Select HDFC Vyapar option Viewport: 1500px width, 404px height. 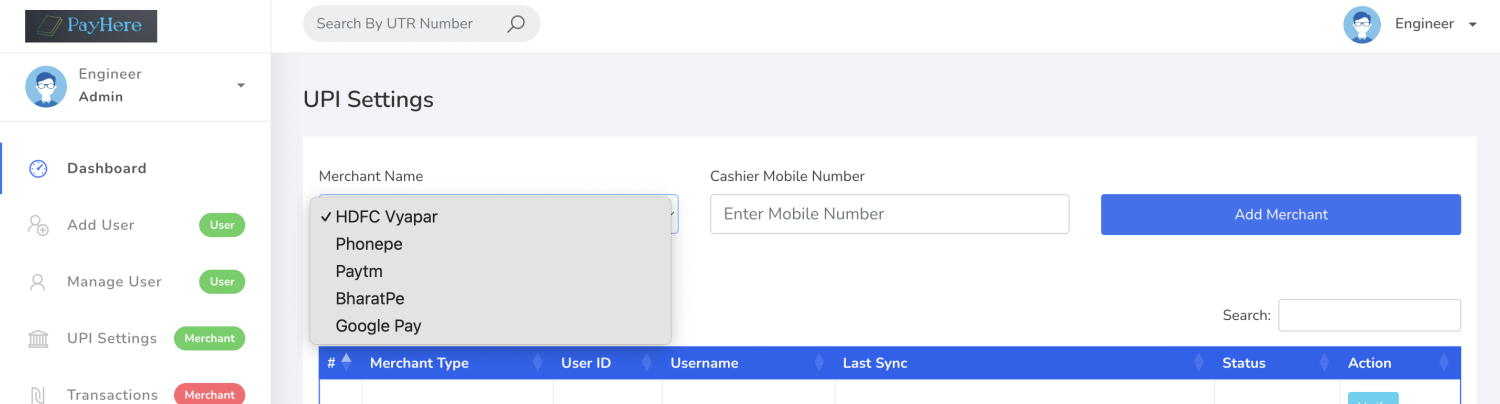click(x=386, y=217)
